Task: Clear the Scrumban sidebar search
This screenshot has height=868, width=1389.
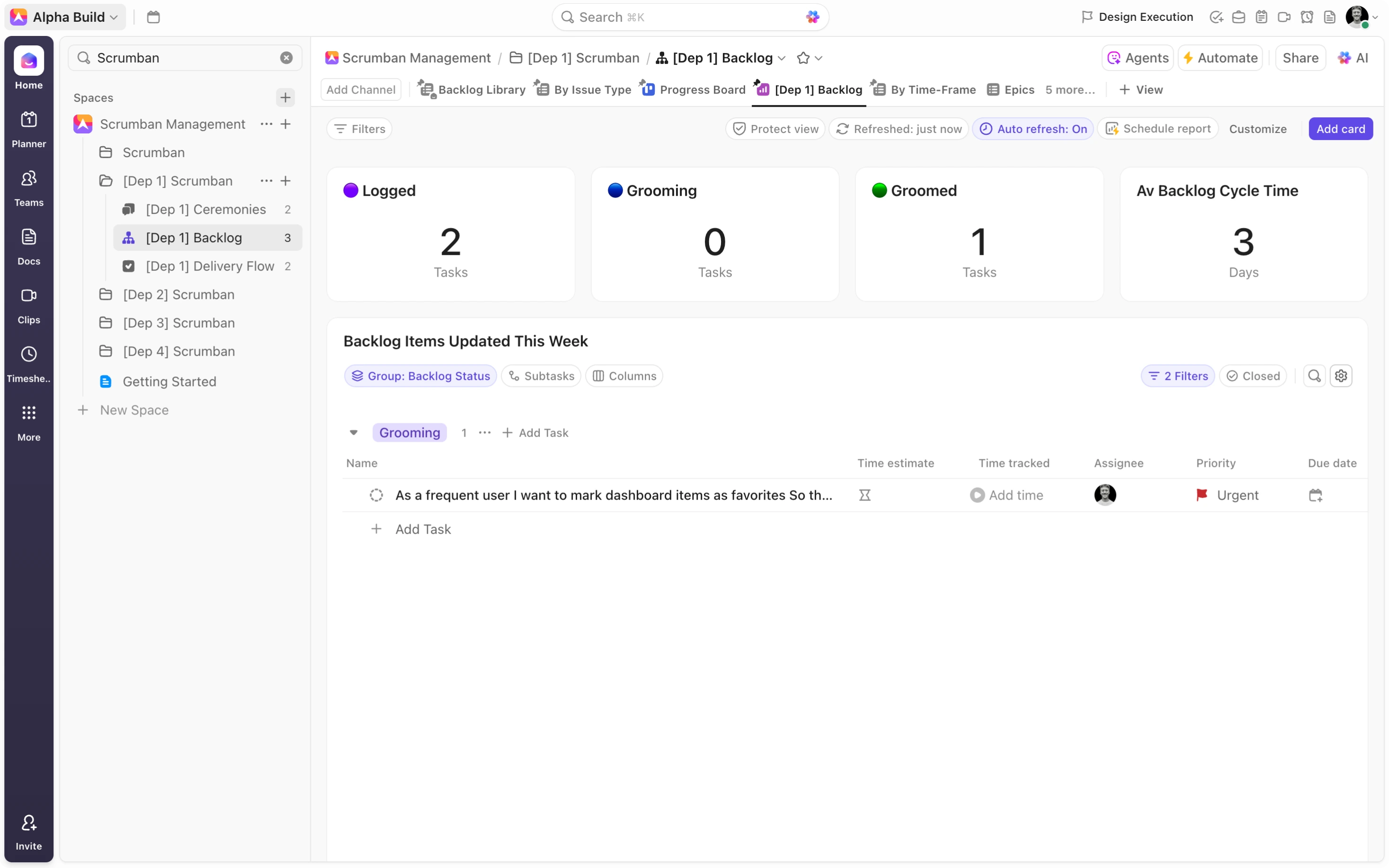Action: 286,58
